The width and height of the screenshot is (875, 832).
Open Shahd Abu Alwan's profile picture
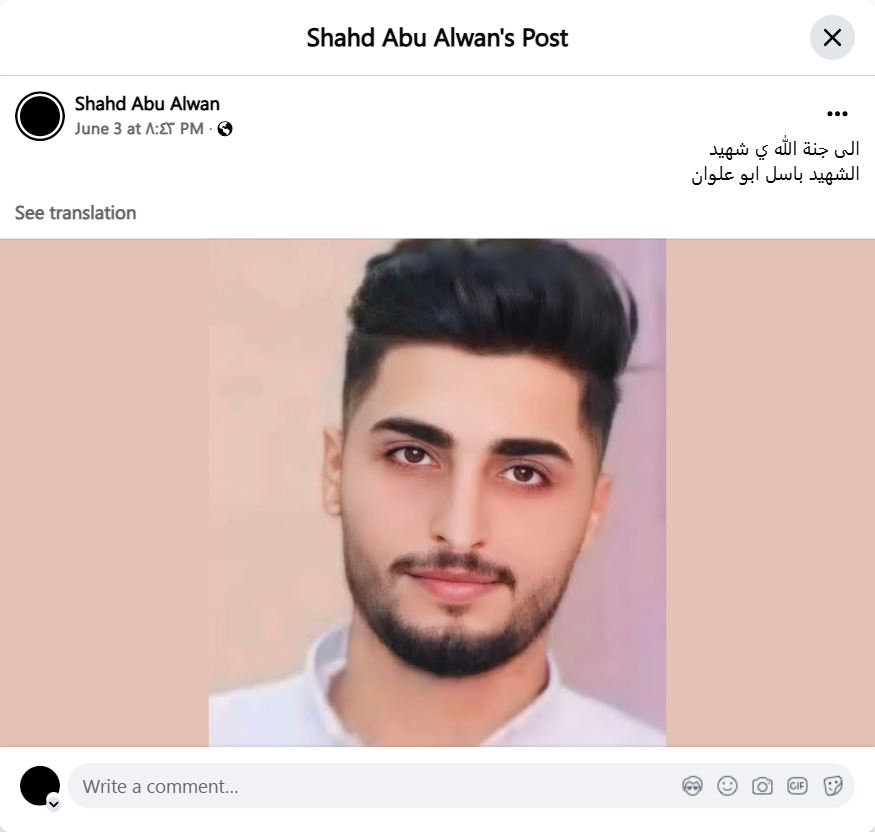[40, 116]
